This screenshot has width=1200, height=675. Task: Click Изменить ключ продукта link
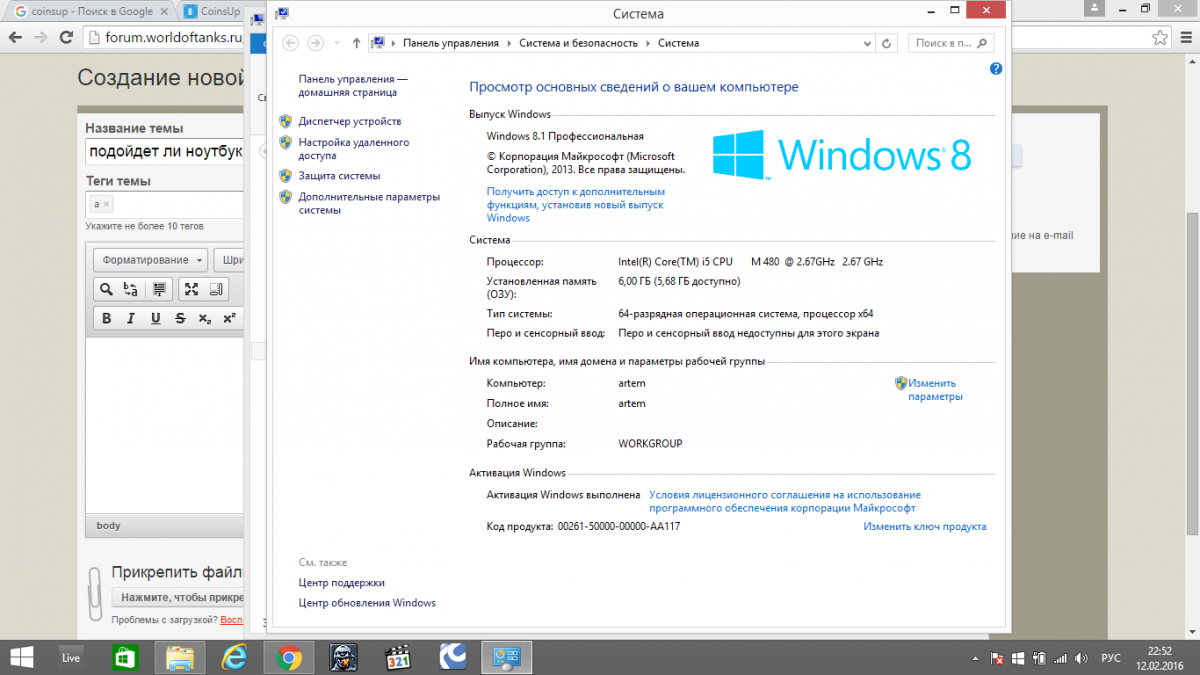[x=924, y=527]
